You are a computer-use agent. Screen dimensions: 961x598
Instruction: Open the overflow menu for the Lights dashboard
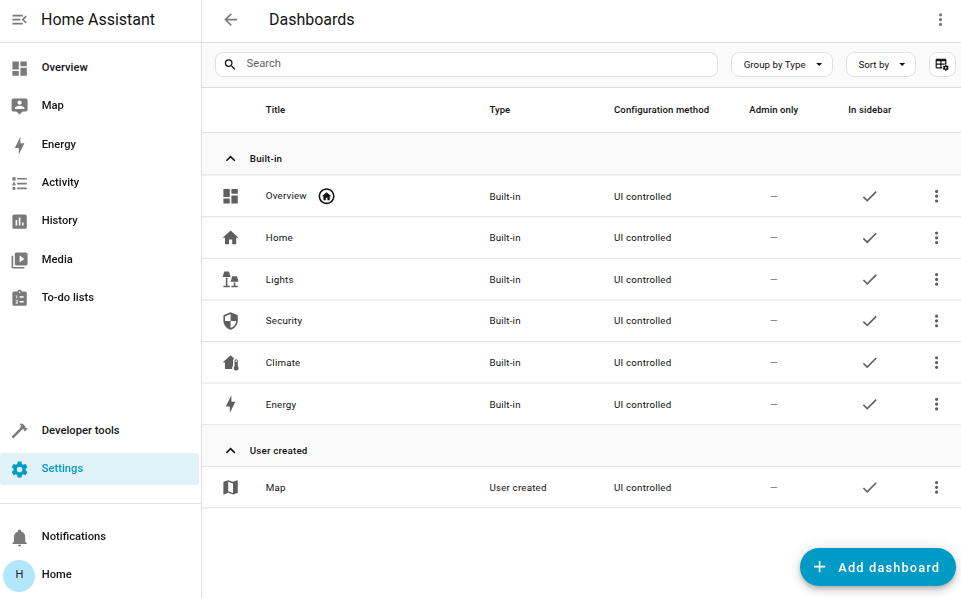(x=936, y=279)
